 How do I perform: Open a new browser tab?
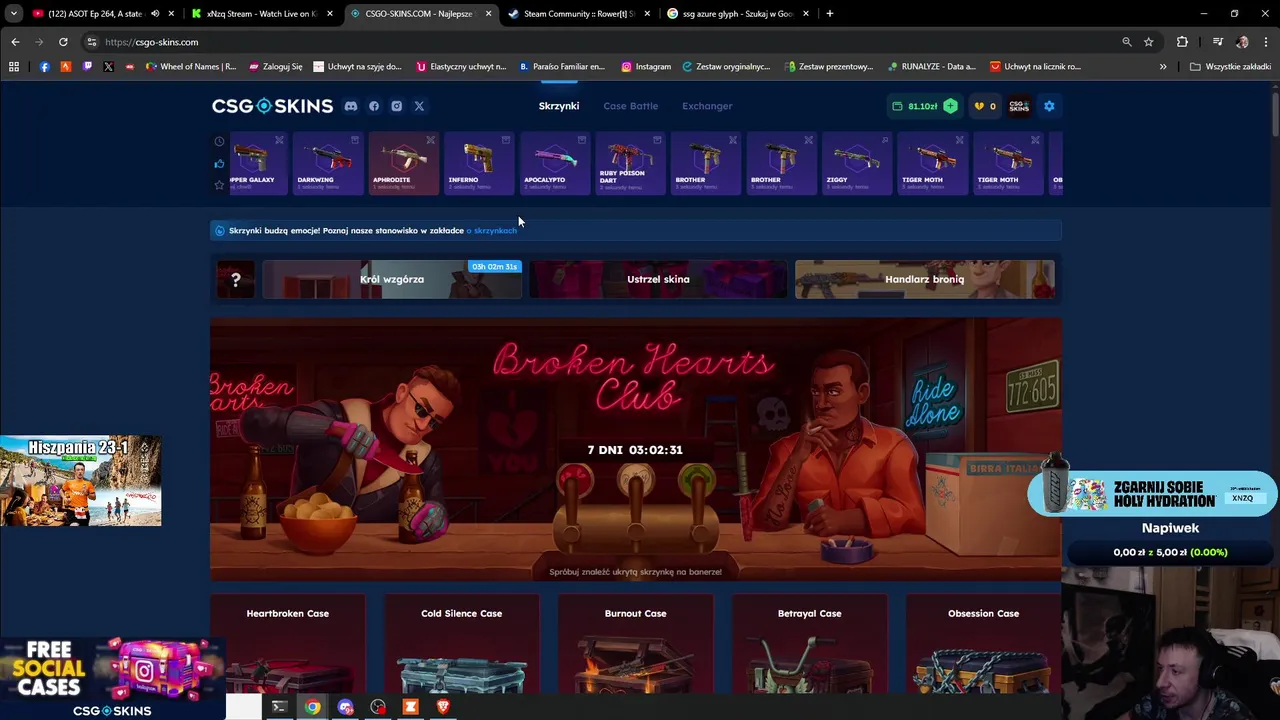[830, 14]
